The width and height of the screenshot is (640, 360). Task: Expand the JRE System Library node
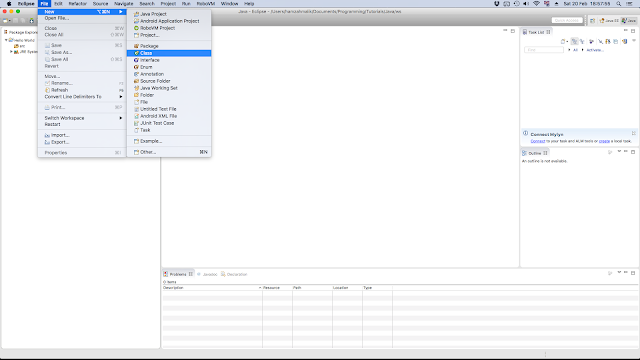11,52
